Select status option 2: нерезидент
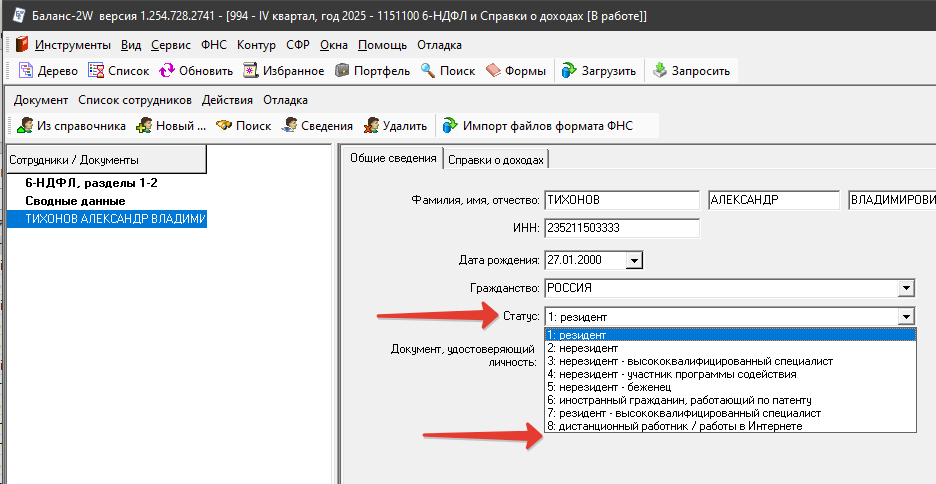Screen dimensions: 936x484 (582, 347)
